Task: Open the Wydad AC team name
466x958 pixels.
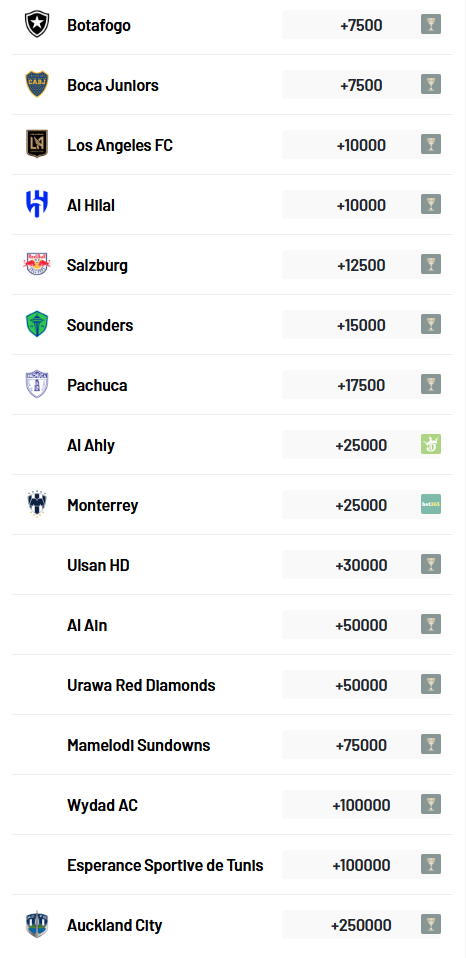Action: click(x=103, y=805)
